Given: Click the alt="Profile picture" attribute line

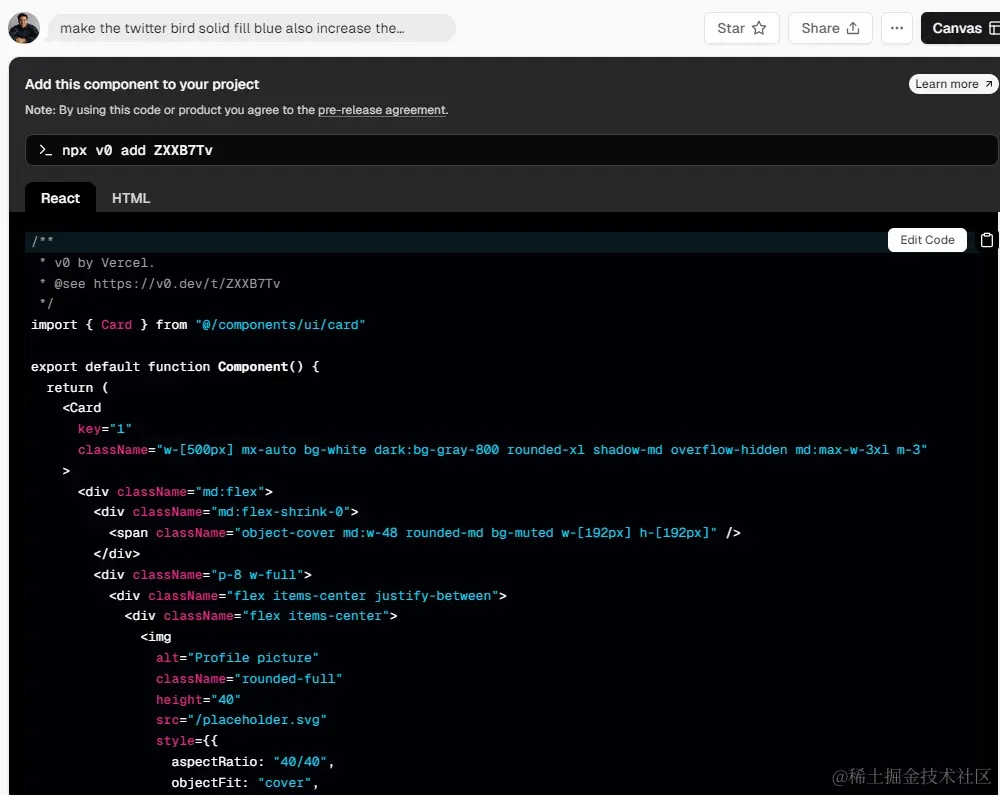Looking at the screenshot, I should pyautogui.click(x=237, y=658).
